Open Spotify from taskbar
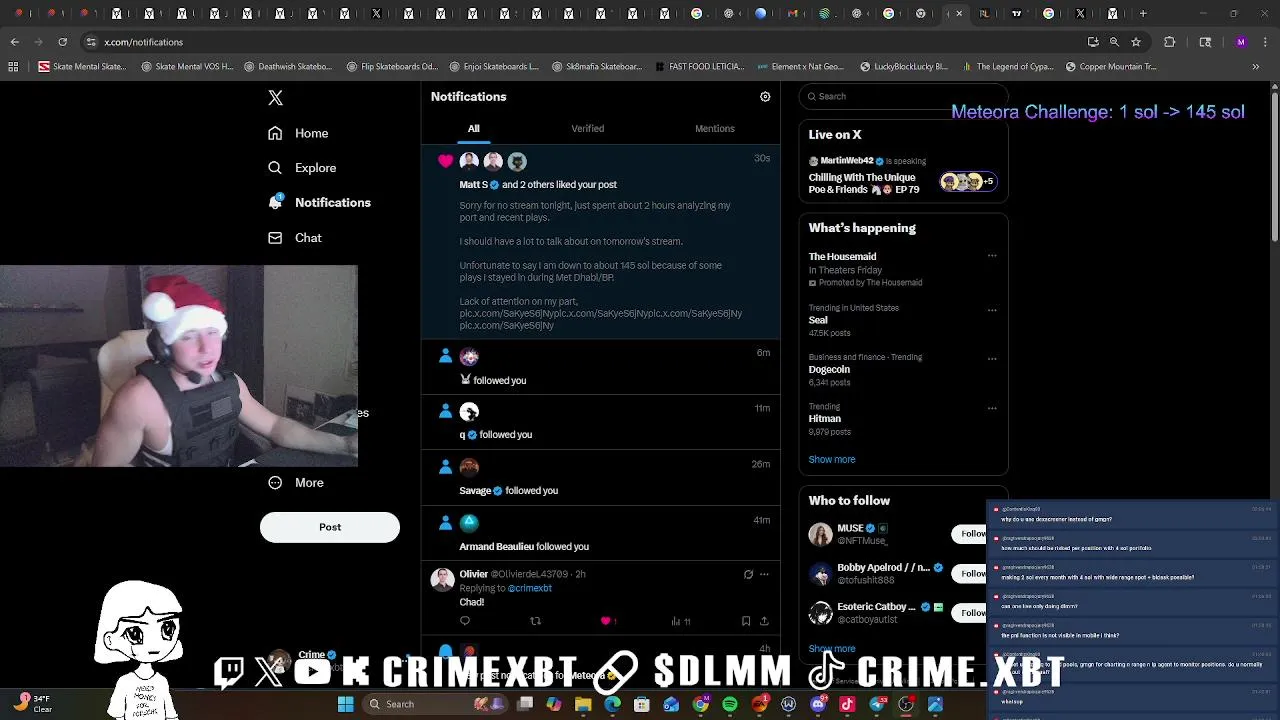This screenshot has height=720, width=1280. coord(730,704)
